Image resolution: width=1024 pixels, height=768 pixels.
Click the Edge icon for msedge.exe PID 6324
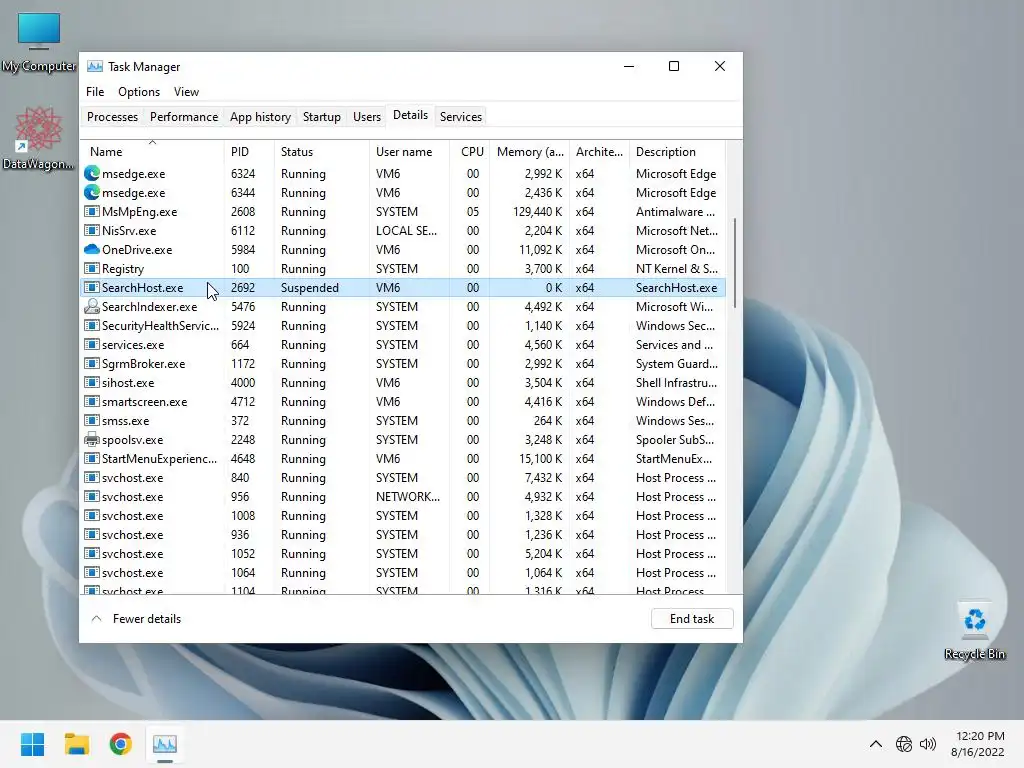pyautogui.click(x=92, y=174)
